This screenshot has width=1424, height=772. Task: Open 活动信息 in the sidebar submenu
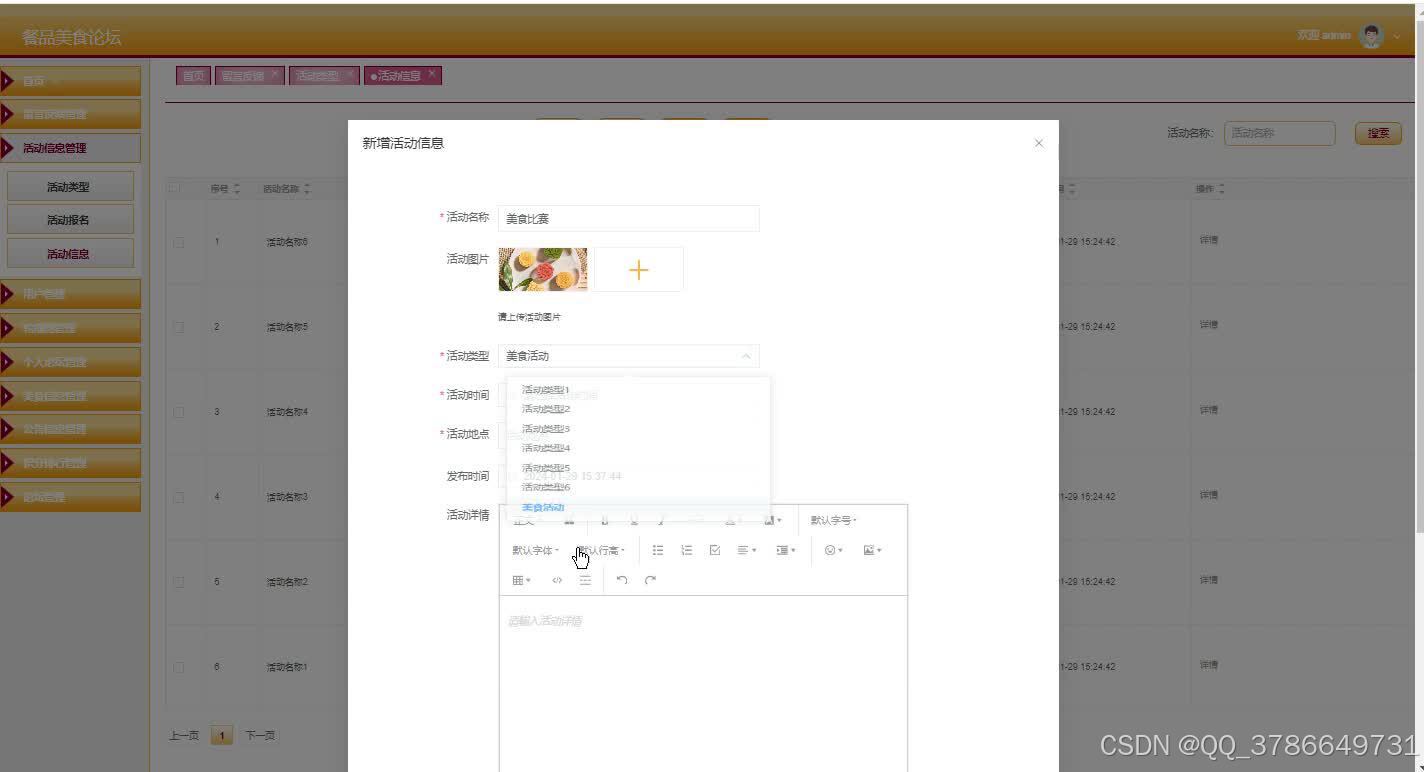coord(70,254)
